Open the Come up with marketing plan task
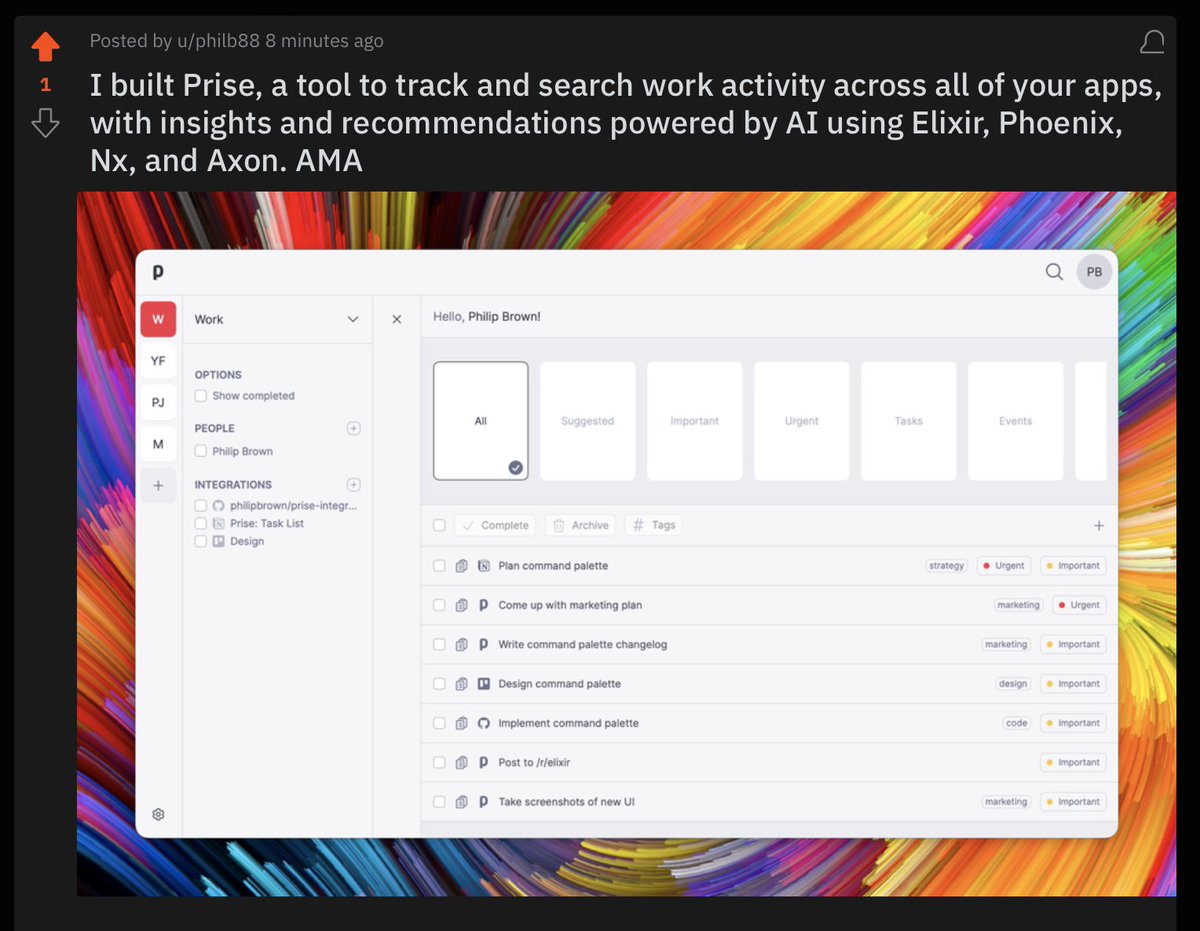 tap(570, 605)
